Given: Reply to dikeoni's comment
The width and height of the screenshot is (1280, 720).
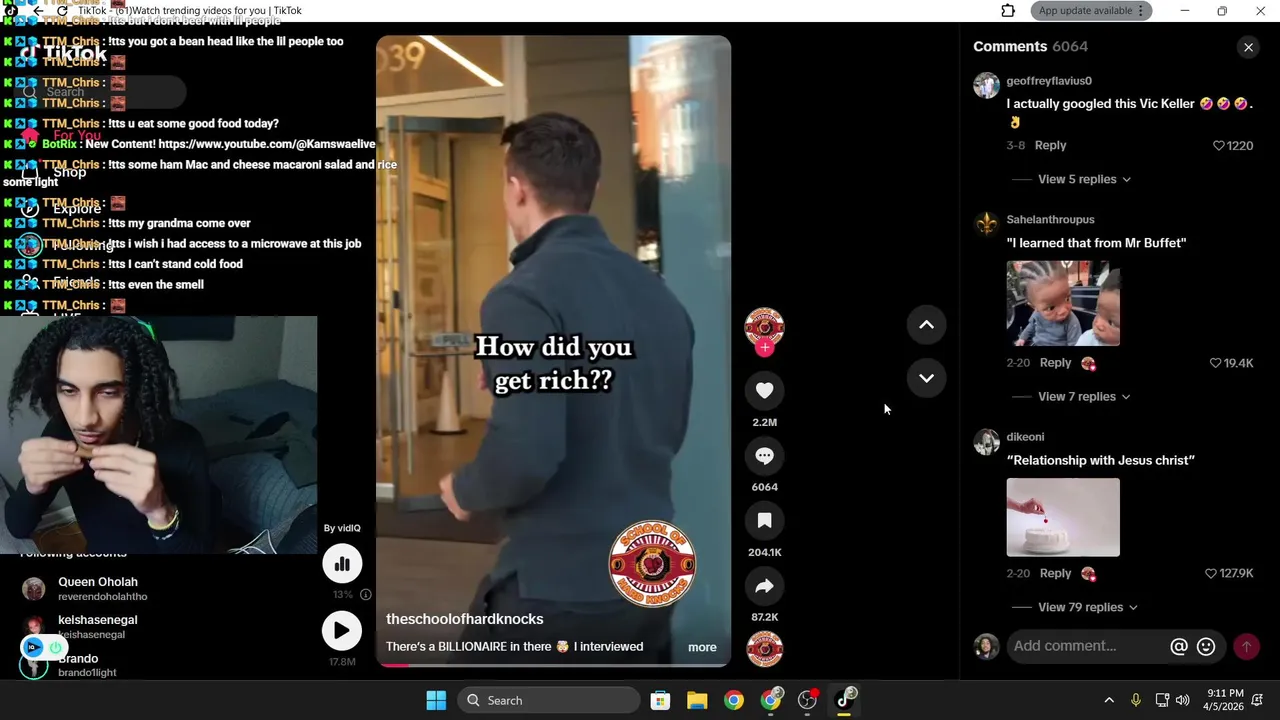Looking at the screenshot, I should (1055, 574).
